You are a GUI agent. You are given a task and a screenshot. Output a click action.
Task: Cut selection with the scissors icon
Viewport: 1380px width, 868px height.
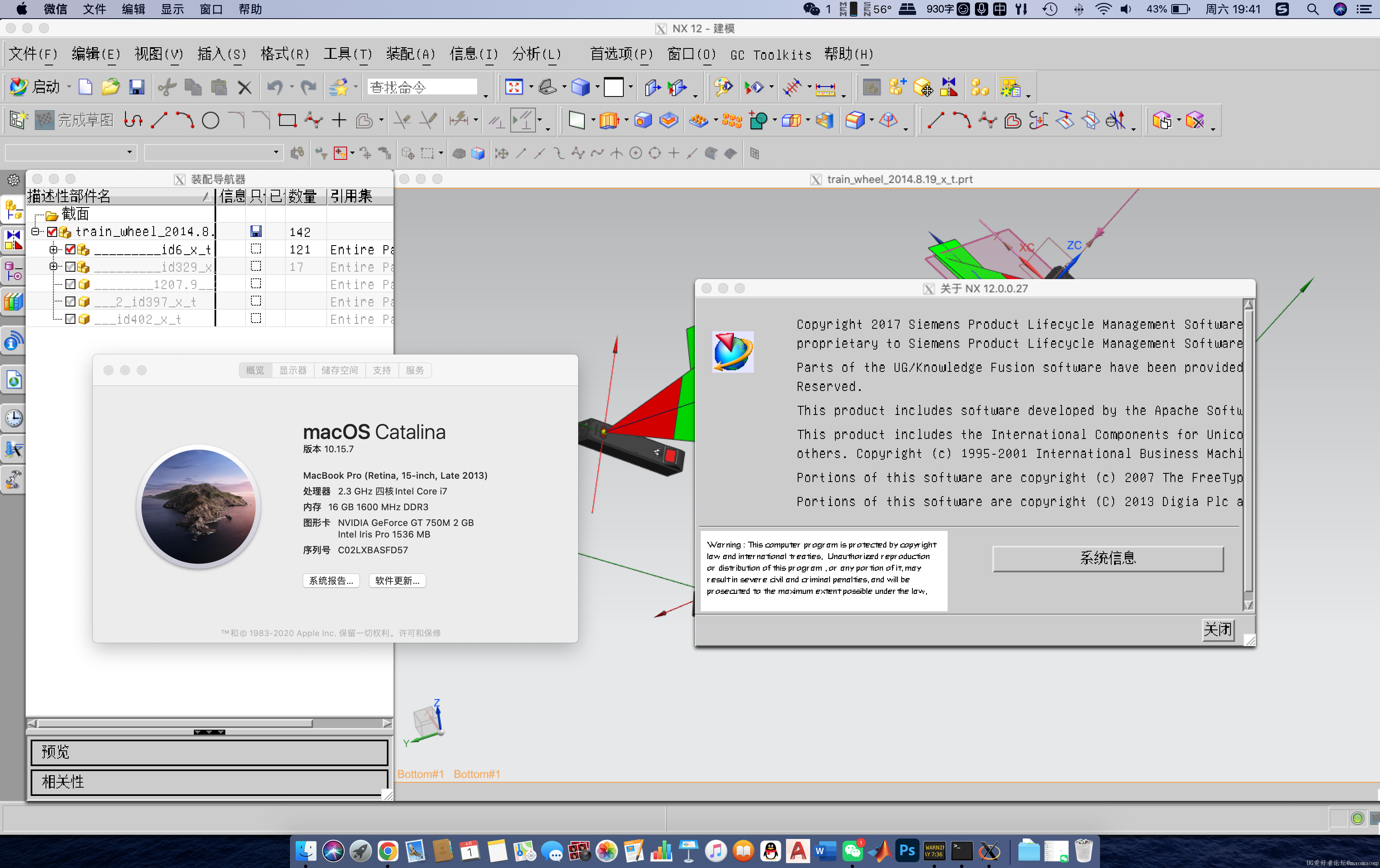[167, 87]
